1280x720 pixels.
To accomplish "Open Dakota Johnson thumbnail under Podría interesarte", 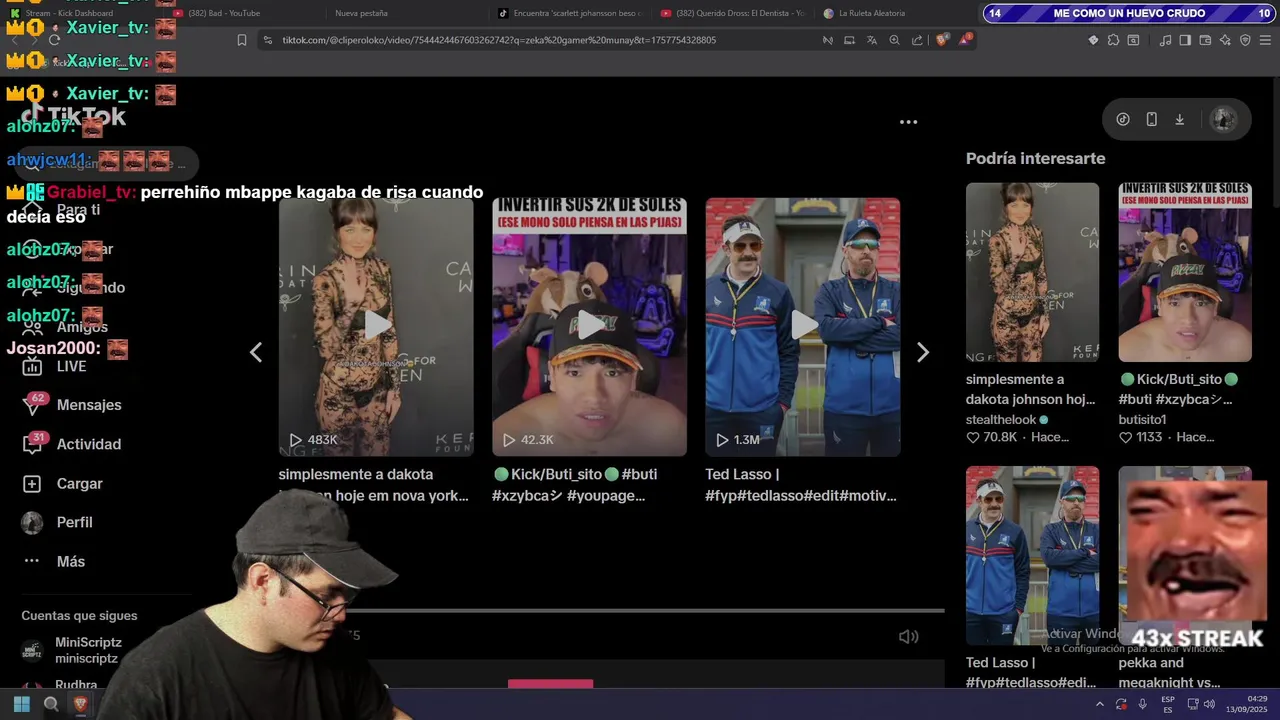I will 1032,272.
